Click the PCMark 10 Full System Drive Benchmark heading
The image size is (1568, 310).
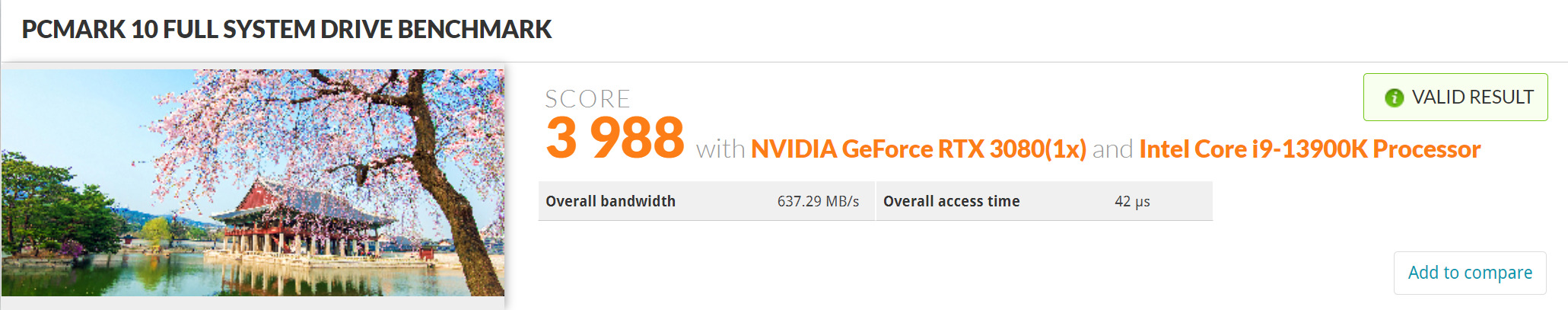[x=287, y=30]
